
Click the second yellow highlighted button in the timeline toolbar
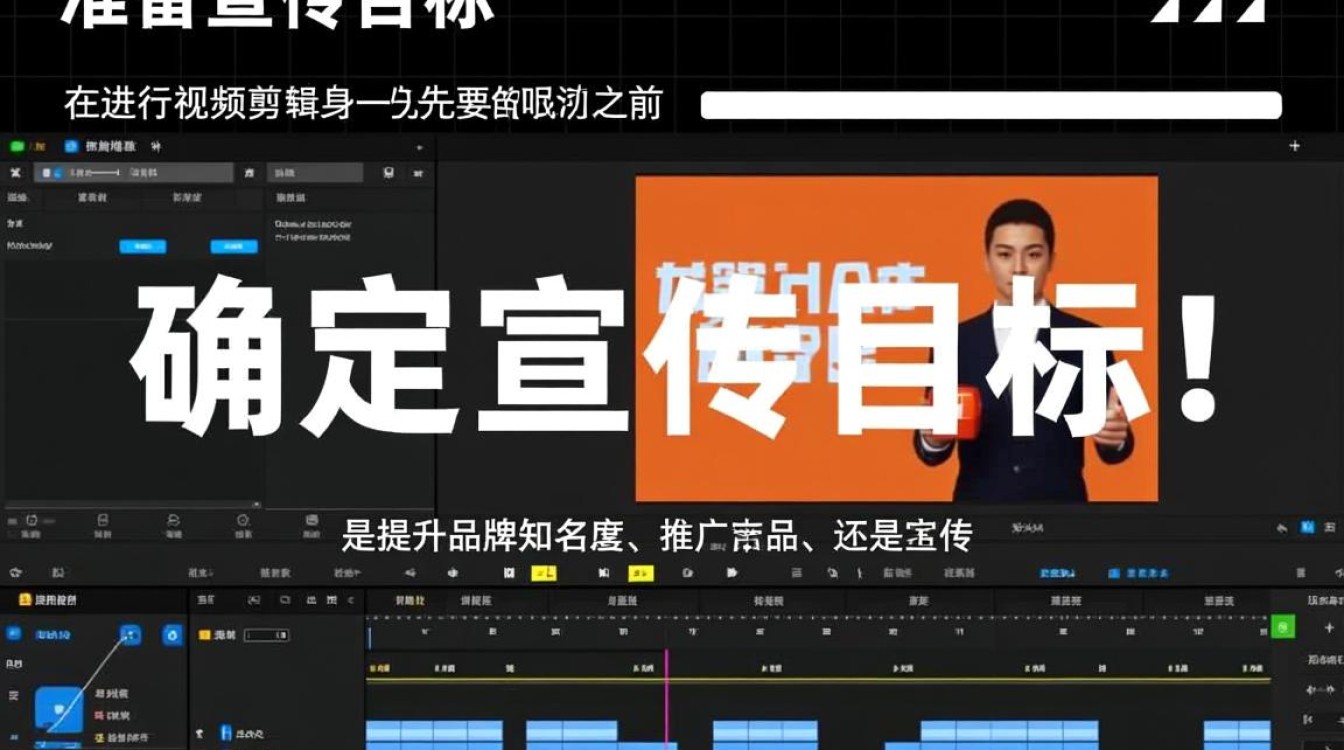click(x=641, y=573)
